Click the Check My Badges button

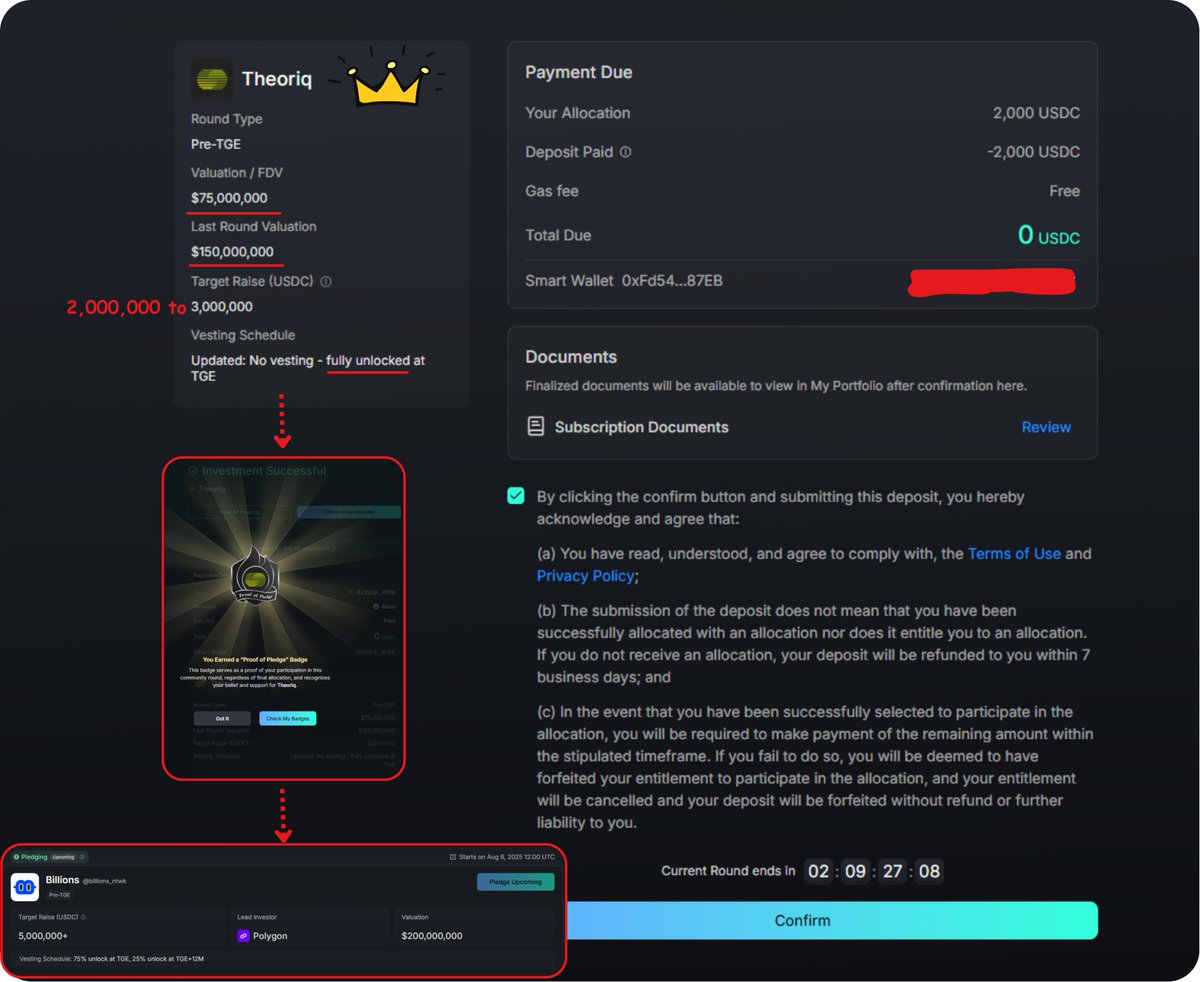(x=288, y=718)
